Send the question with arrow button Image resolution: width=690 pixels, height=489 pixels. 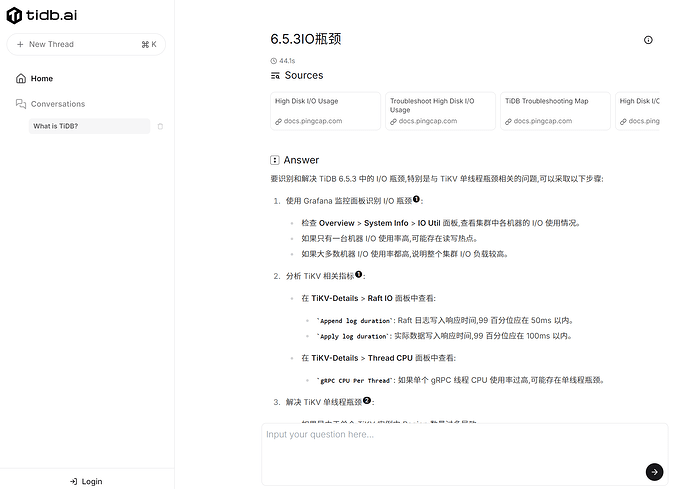point(654,472)
